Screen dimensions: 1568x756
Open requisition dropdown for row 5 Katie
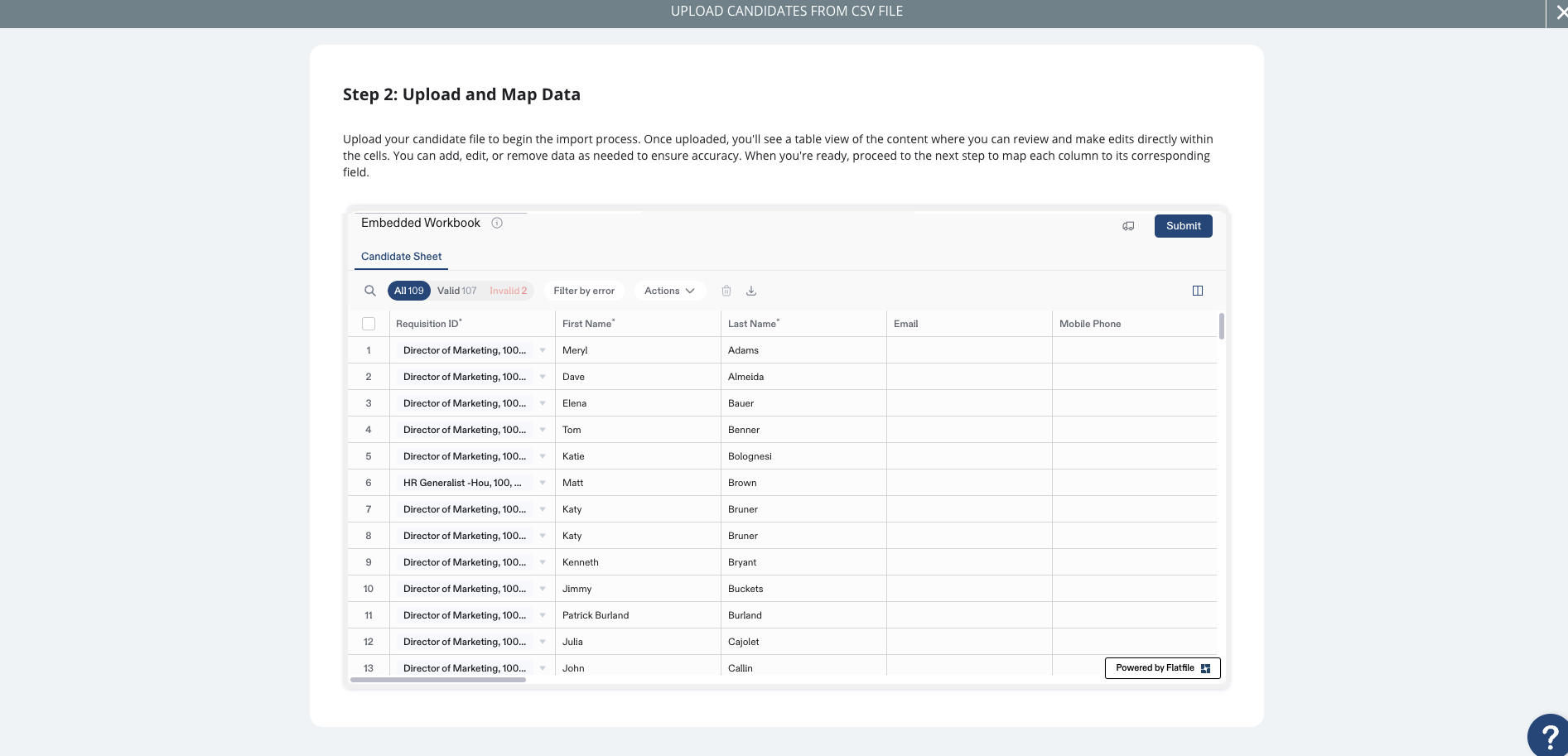543,456
